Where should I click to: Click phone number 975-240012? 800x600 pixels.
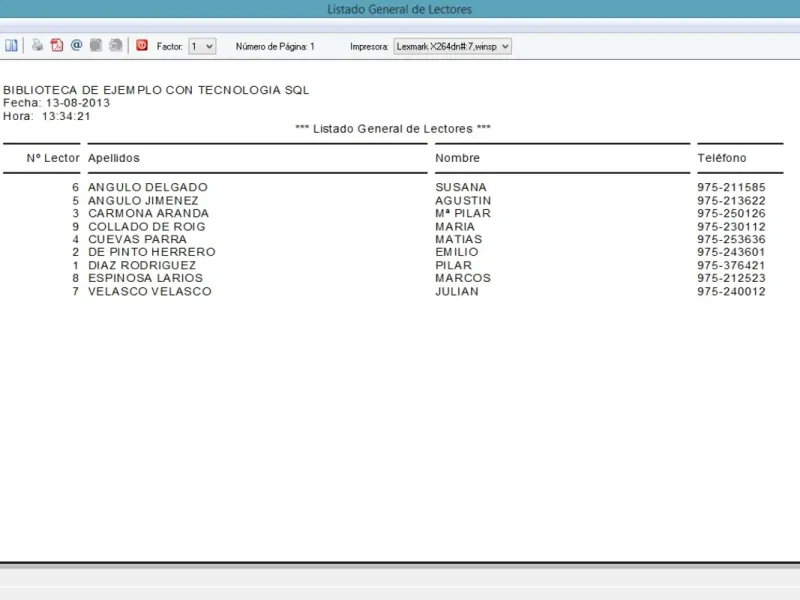tap(732, 291)
